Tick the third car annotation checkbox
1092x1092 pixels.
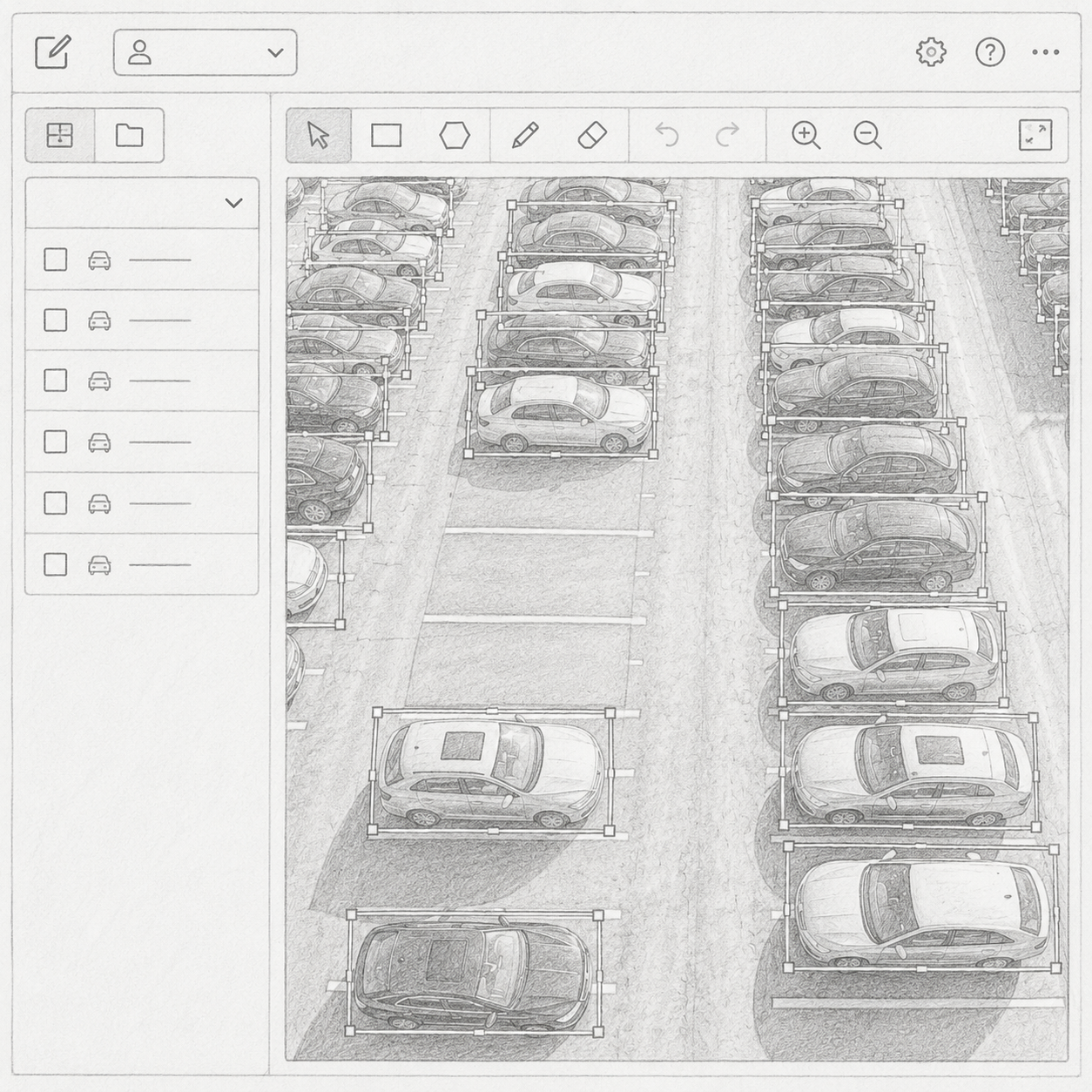tap(56, 381)
